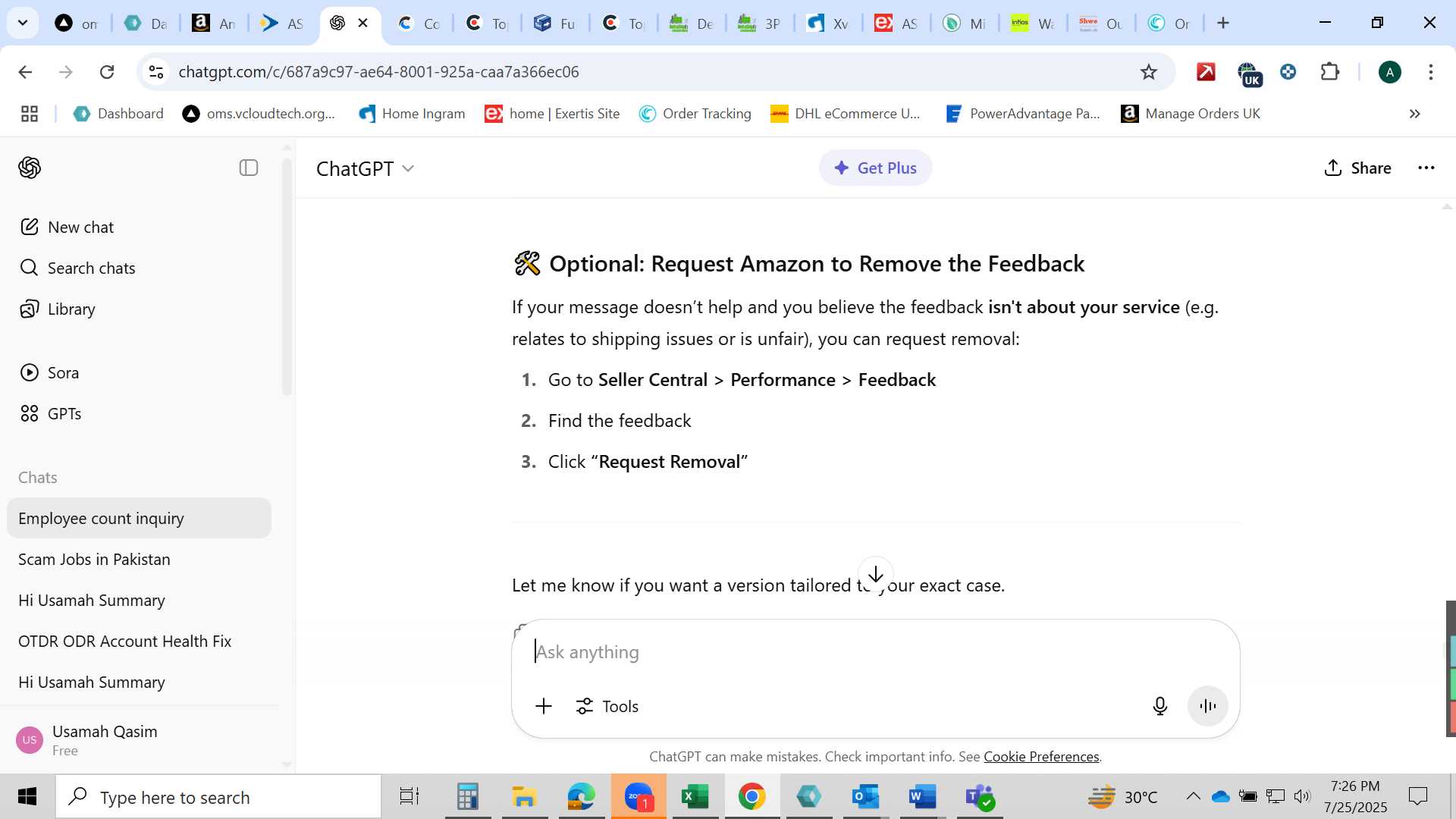The width and height of the screenshot is (1456, 819).
Task: Click the plus attach icon in composer
Action: (x=544, y=706)
